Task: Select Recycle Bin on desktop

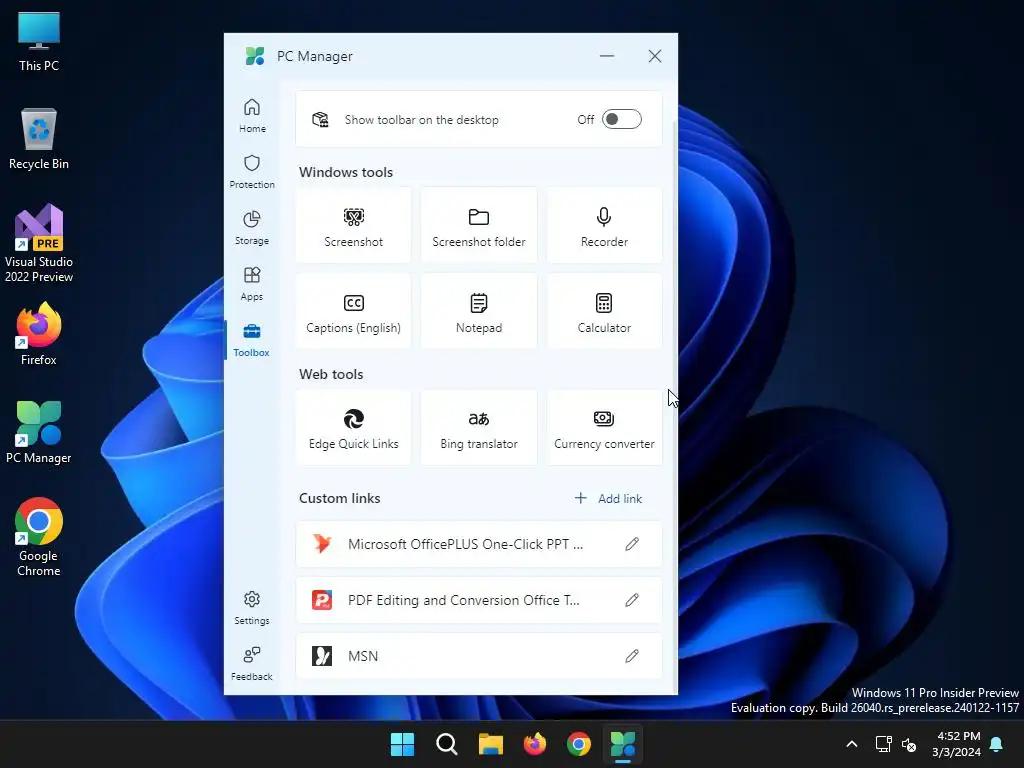Action: click(39, 140)
